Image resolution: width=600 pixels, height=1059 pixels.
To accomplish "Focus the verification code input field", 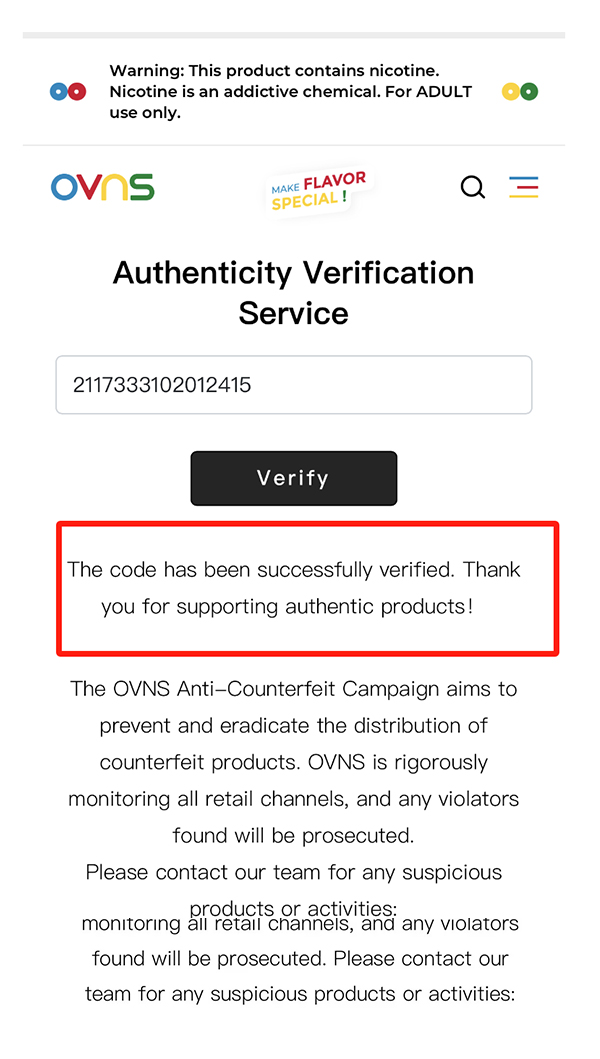I will point(293,385).
